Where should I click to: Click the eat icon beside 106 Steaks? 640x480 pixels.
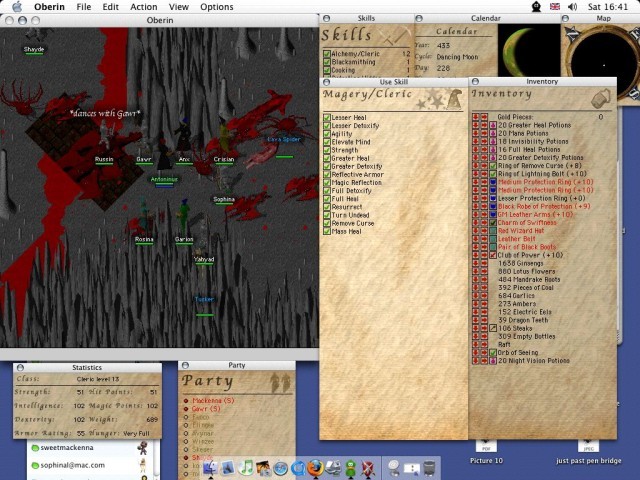493,328
